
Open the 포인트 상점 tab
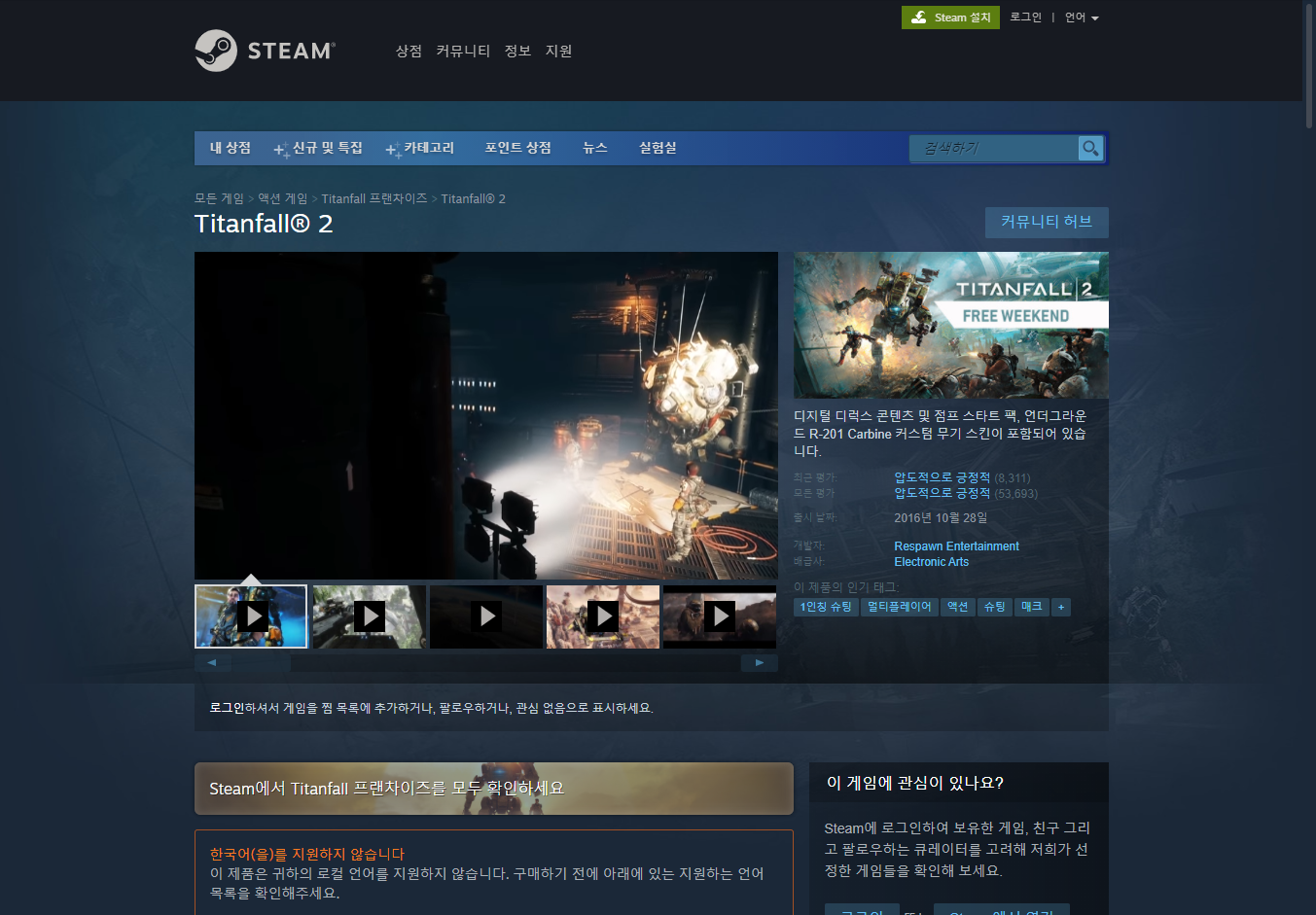click(x=517, y=148)
